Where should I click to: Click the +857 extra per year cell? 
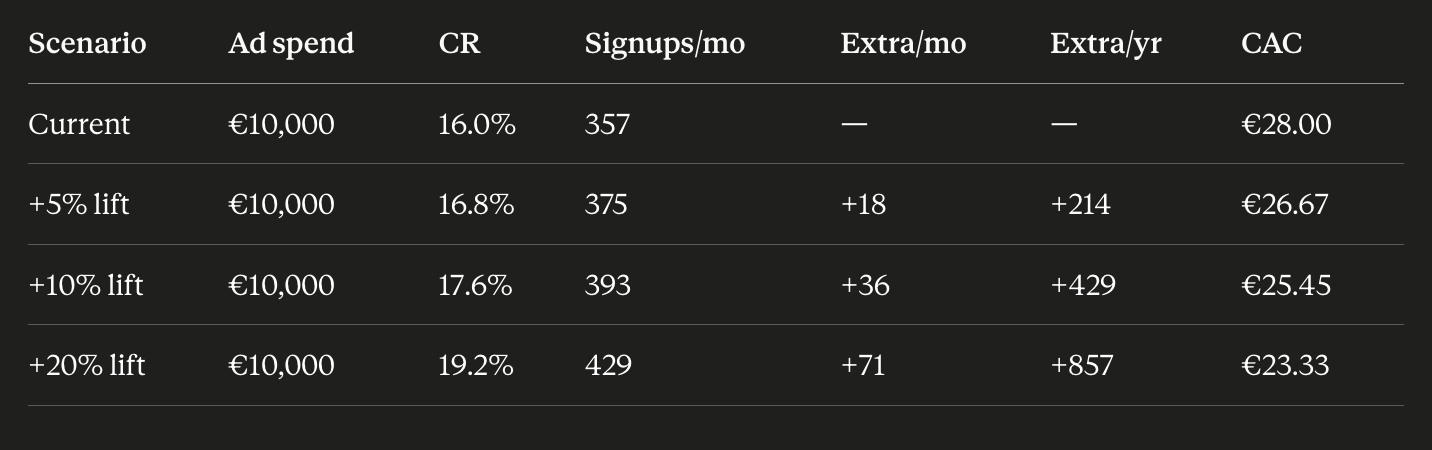(1081, 365)
